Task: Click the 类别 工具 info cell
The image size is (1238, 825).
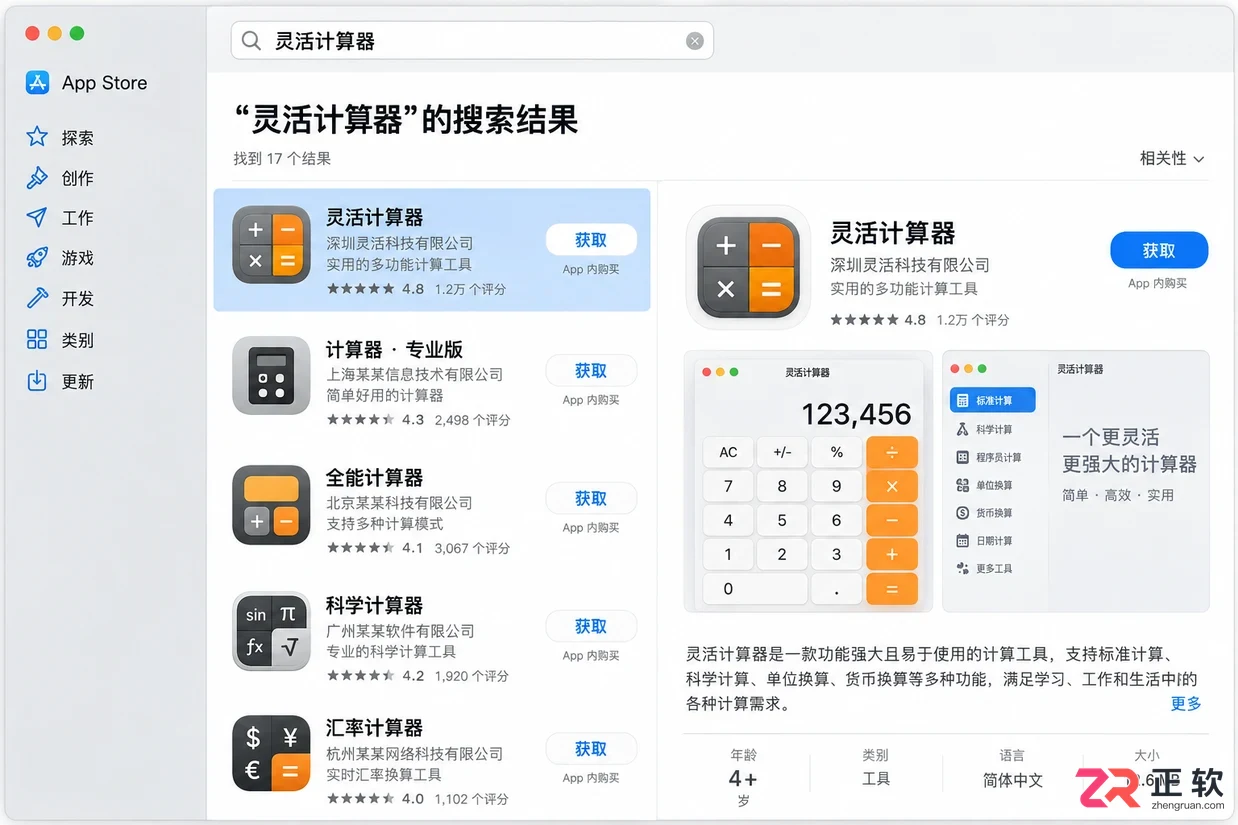Action: point(876,768)
